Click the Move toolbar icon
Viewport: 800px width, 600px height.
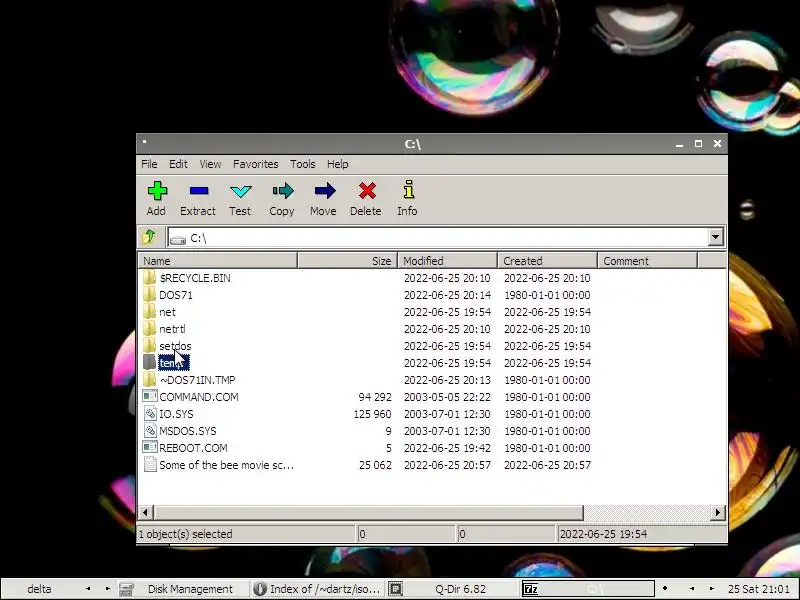324,191
